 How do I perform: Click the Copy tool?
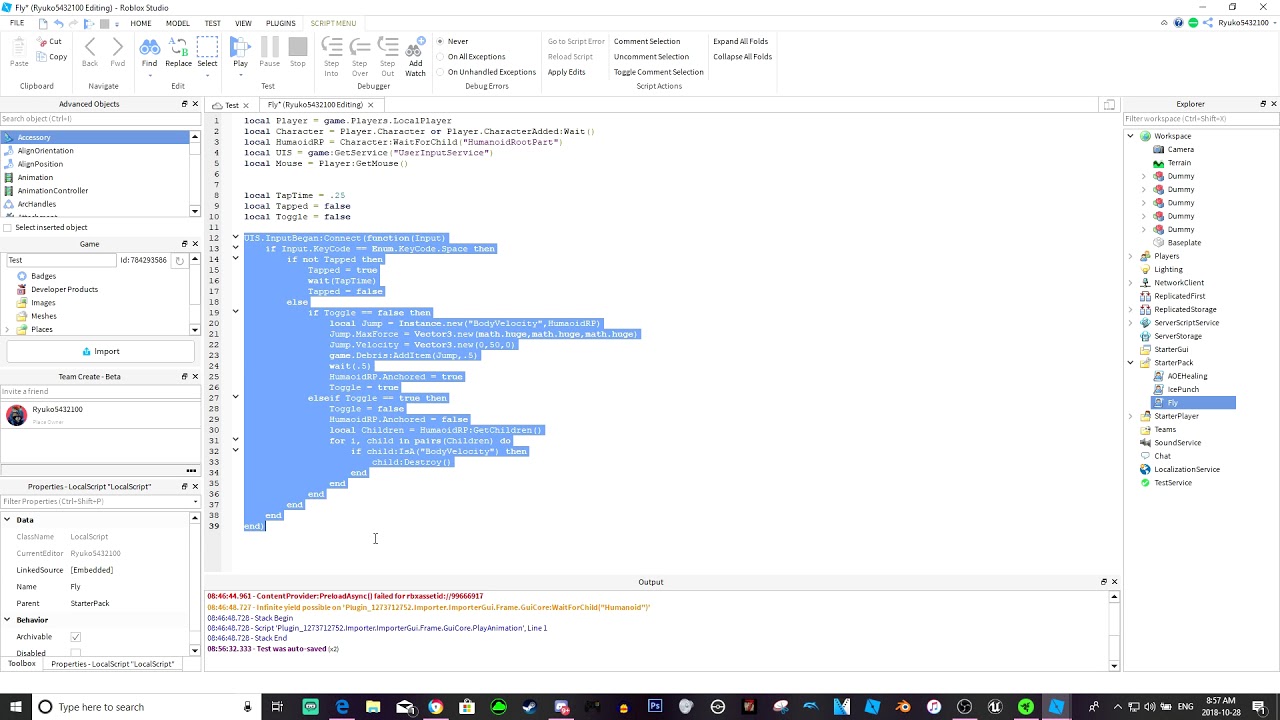(52, 57)
